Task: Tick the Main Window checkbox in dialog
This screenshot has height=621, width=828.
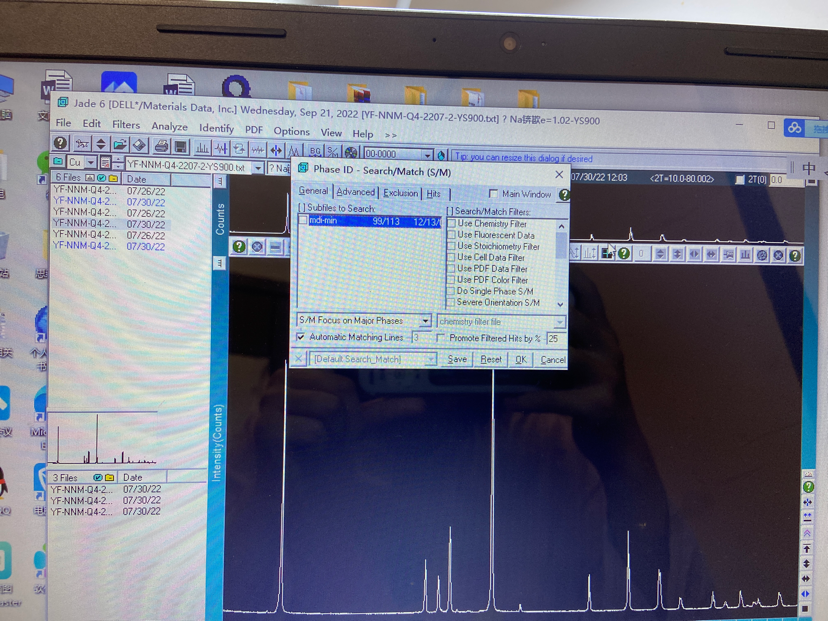Action: coord(493,194)
